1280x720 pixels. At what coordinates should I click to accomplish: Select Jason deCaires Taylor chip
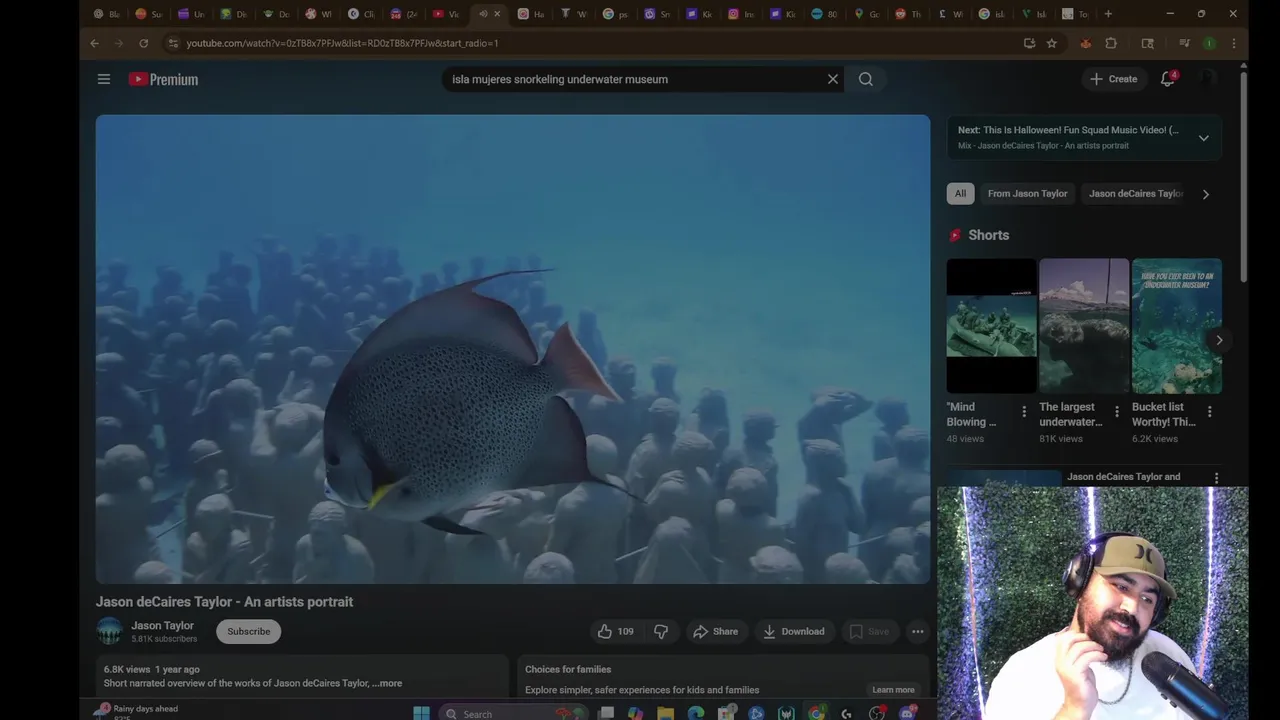(x=1135, y=193)
